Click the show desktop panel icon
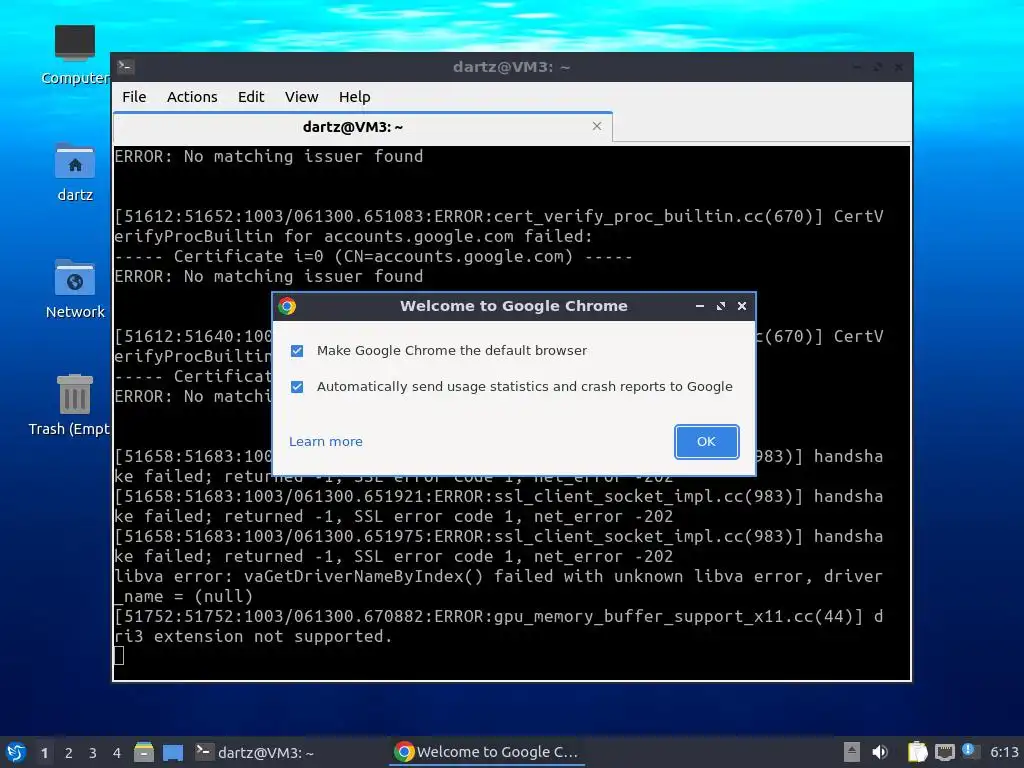The image size is (1024, 768). pos(173,752)
